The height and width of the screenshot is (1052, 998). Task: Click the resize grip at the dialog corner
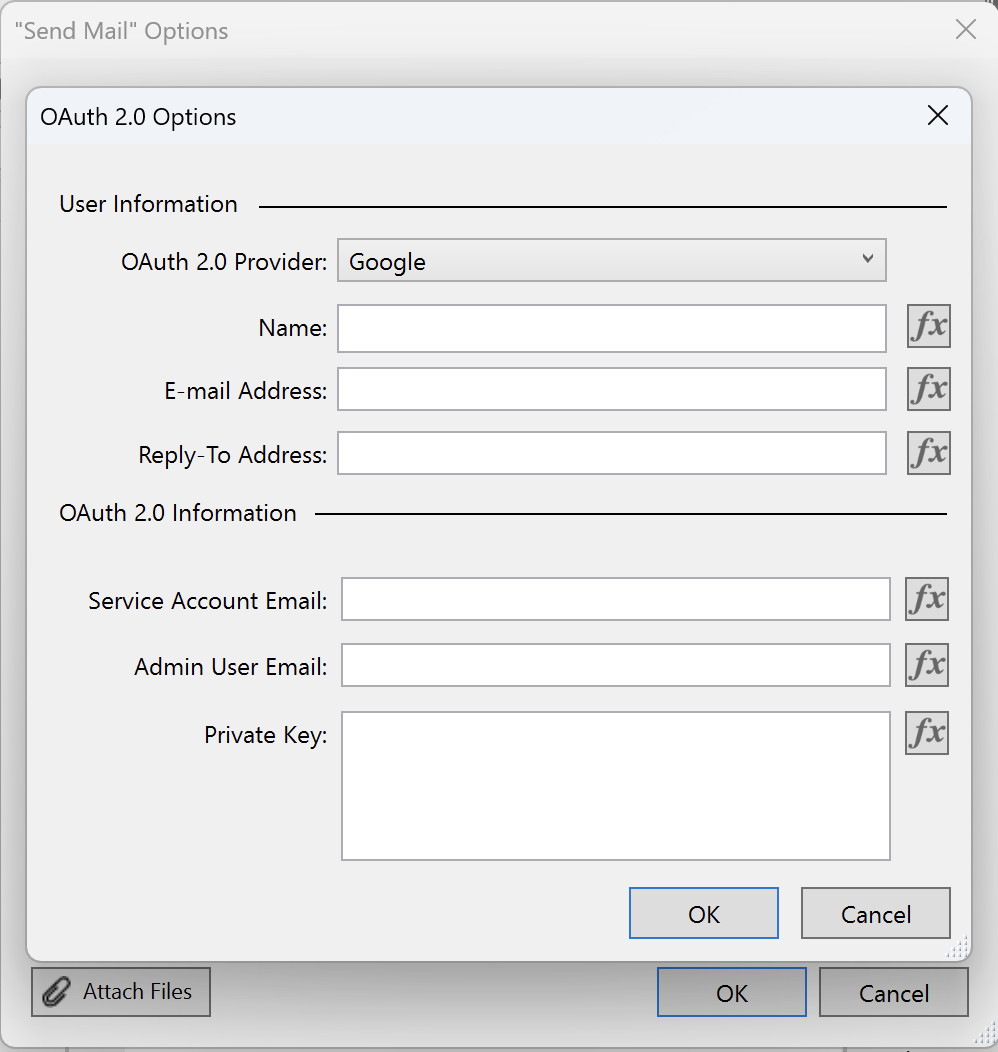click(956, 945)
